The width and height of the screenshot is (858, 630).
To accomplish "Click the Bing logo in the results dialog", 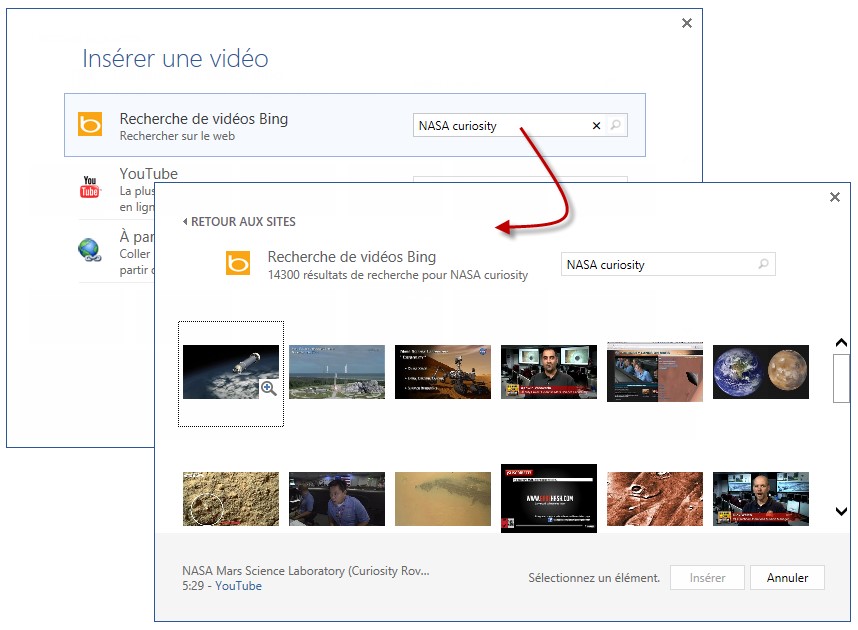I will pyautogui.click(x=238, y=263).
